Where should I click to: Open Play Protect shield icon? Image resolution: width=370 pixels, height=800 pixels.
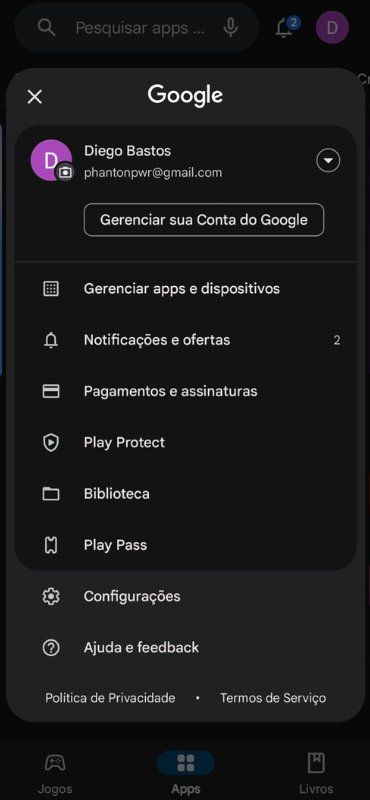point(51,442)
